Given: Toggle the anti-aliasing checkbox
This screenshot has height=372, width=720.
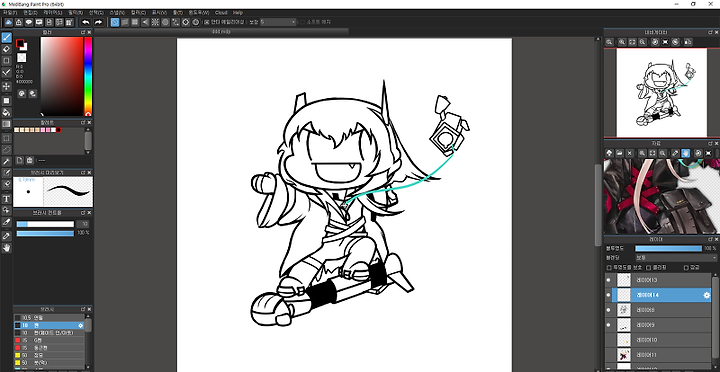Looking at the screenshot, I should (207, 22).
